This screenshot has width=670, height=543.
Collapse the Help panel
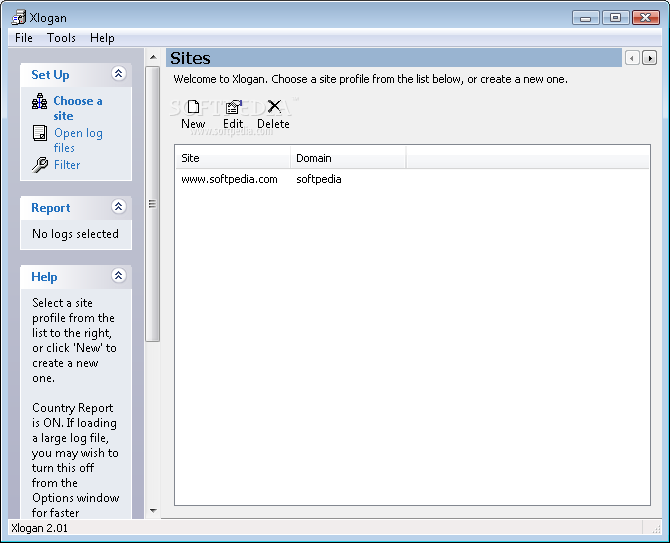[x=118, y=276]
